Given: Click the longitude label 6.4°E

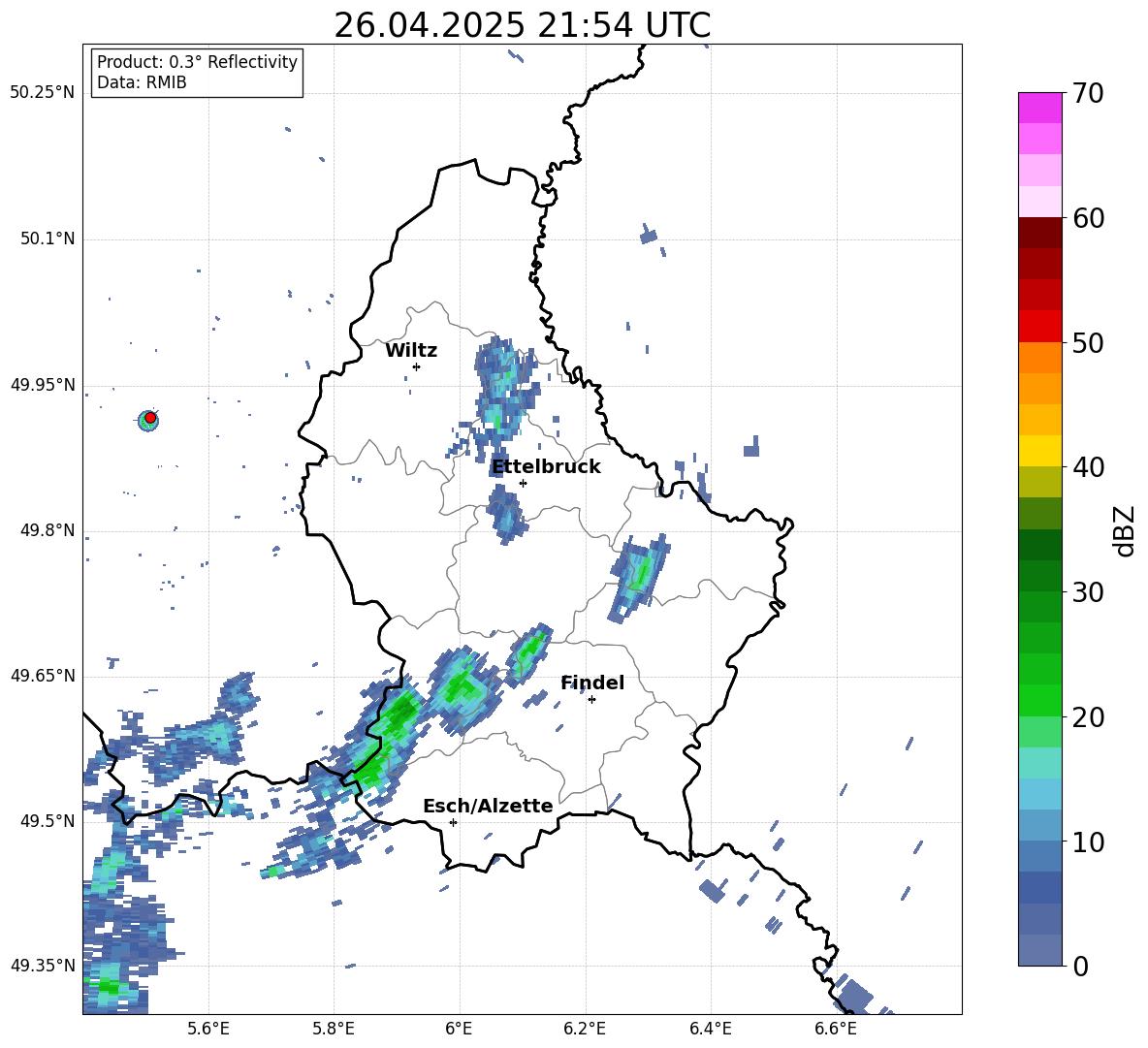Looking at the screenshot, I should [x=710, y=1029].
